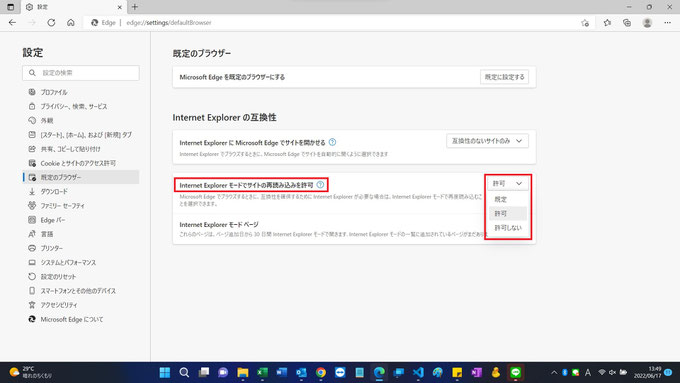Open the clock showing 13:49

(648, 372)
